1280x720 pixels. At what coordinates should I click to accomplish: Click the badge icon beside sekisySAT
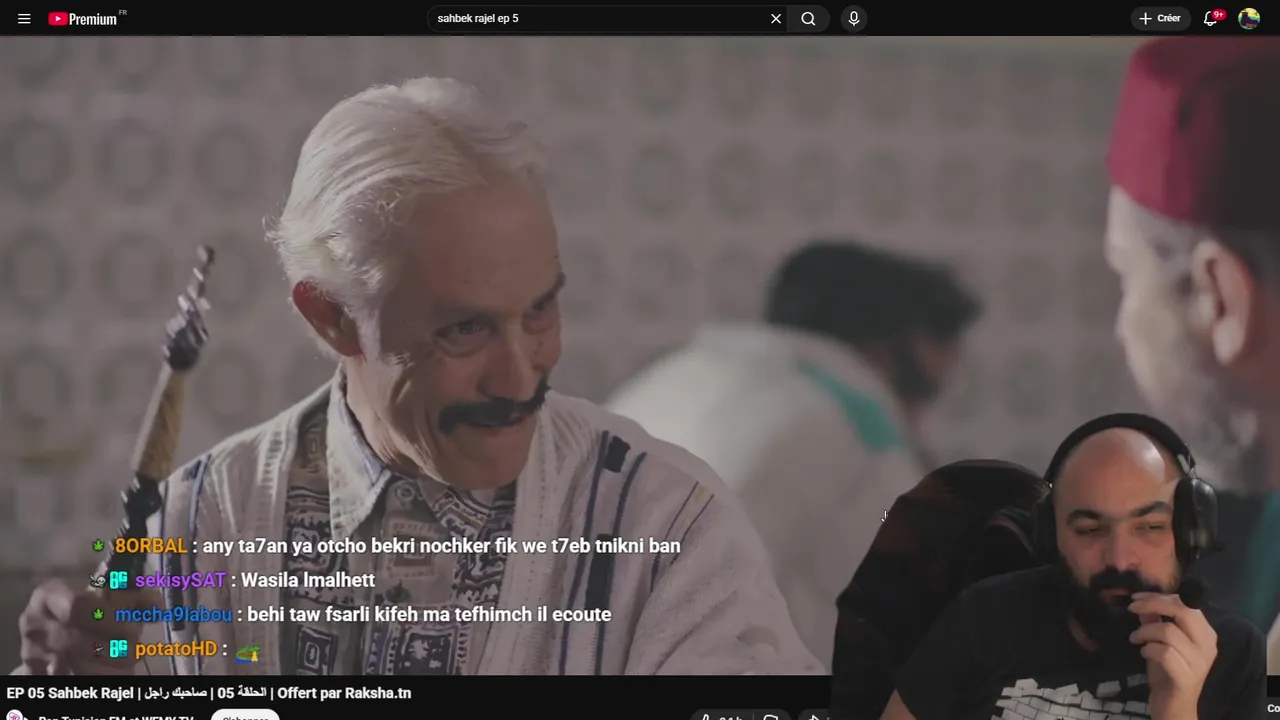click(x=119, y=580)
